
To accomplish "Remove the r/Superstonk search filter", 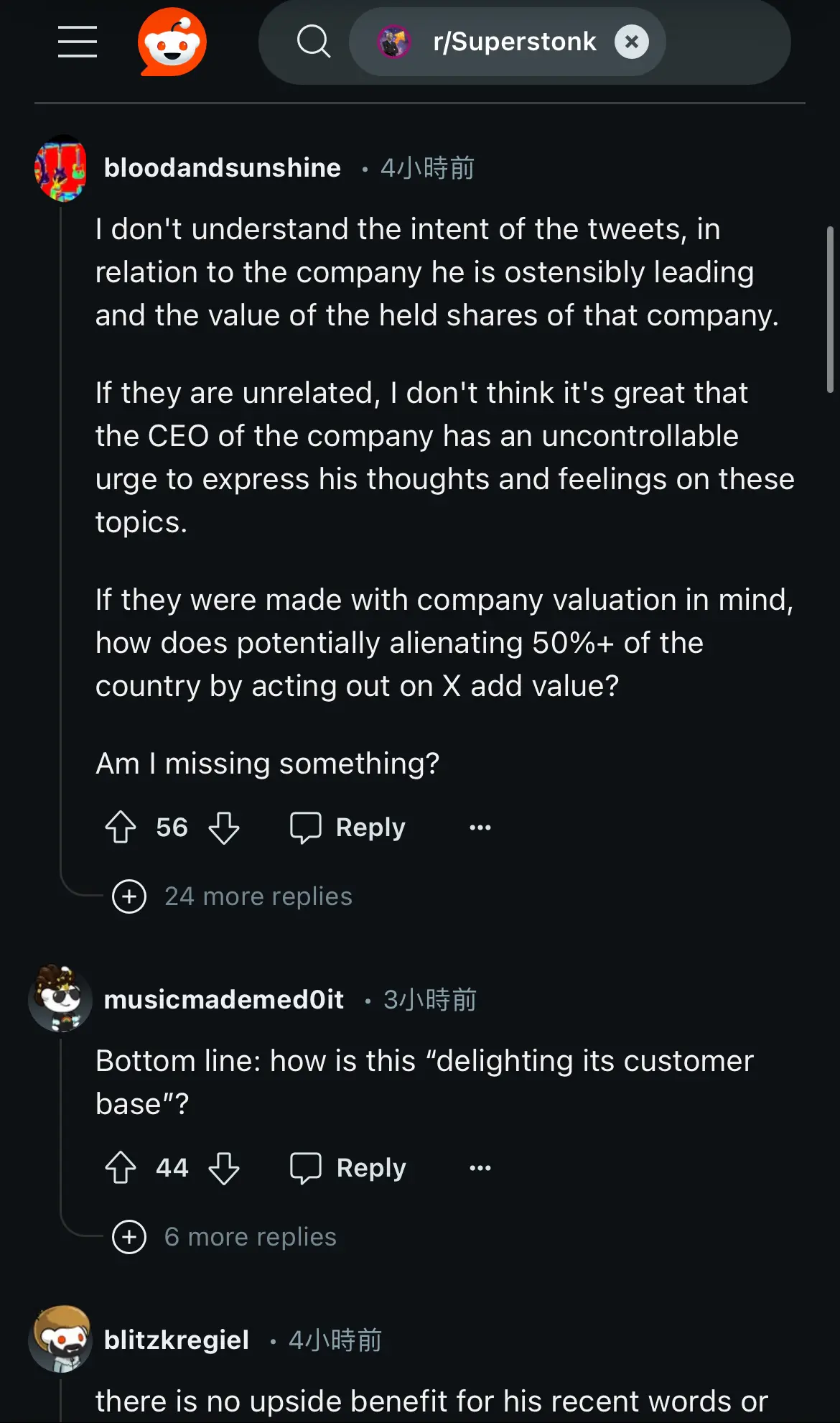I will tap(632, 42).
